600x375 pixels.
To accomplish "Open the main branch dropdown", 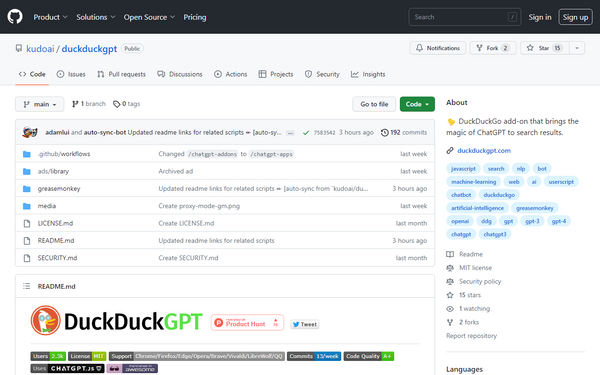I will (39, 104).
